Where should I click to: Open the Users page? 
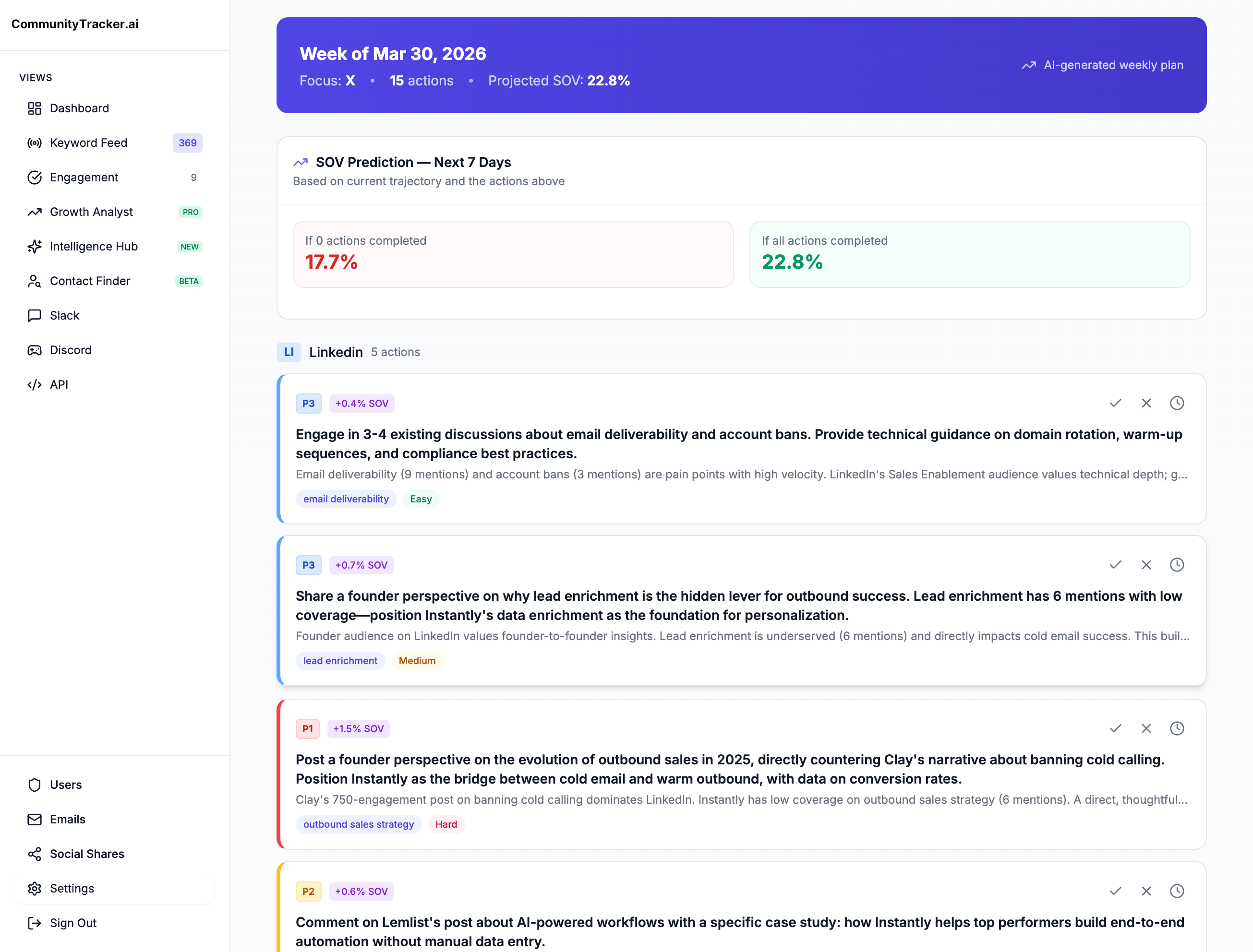(x=115, y=785)
